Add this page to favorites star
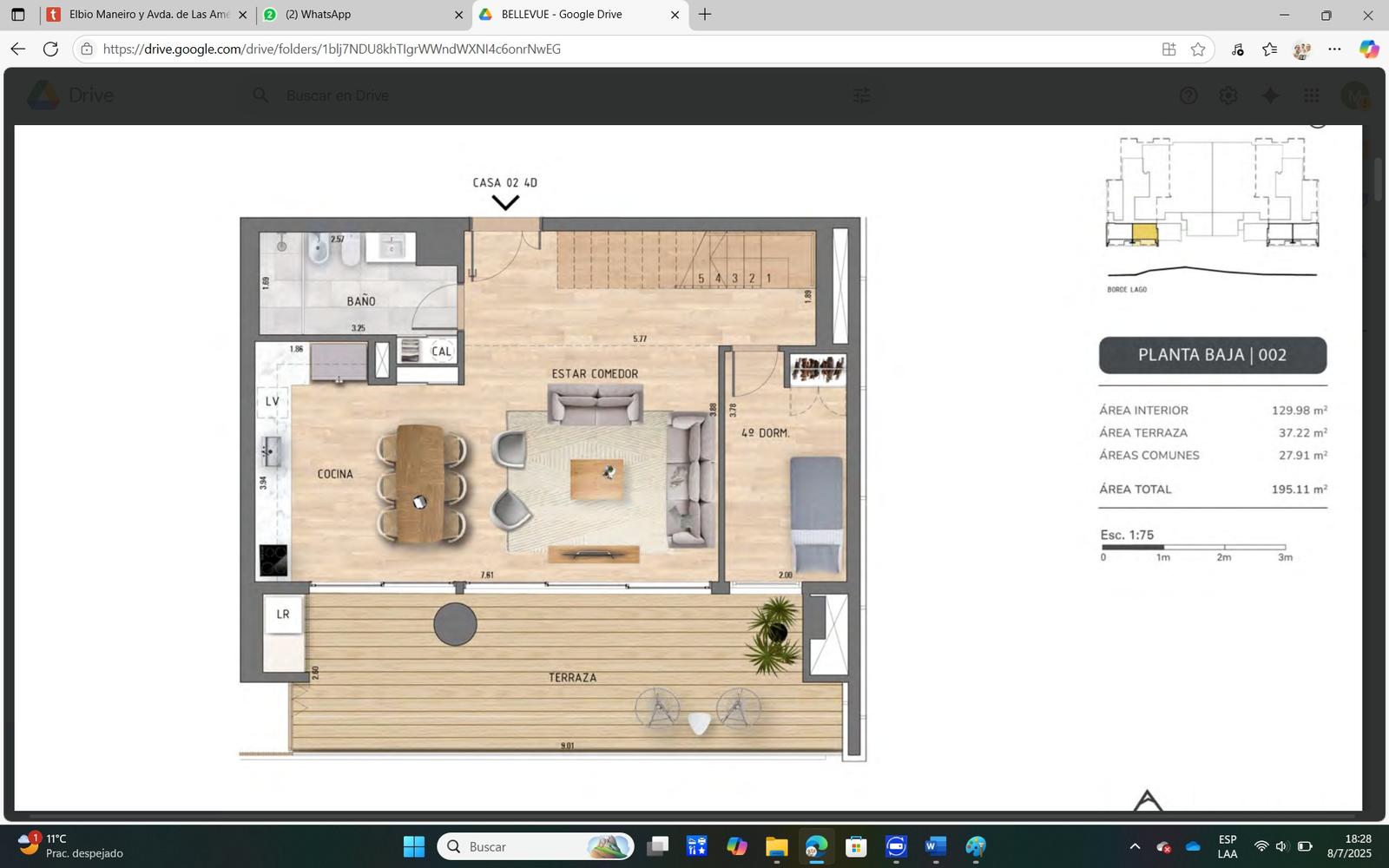Viewport: 1389px width, 868px height. [x=1198, y=49]
